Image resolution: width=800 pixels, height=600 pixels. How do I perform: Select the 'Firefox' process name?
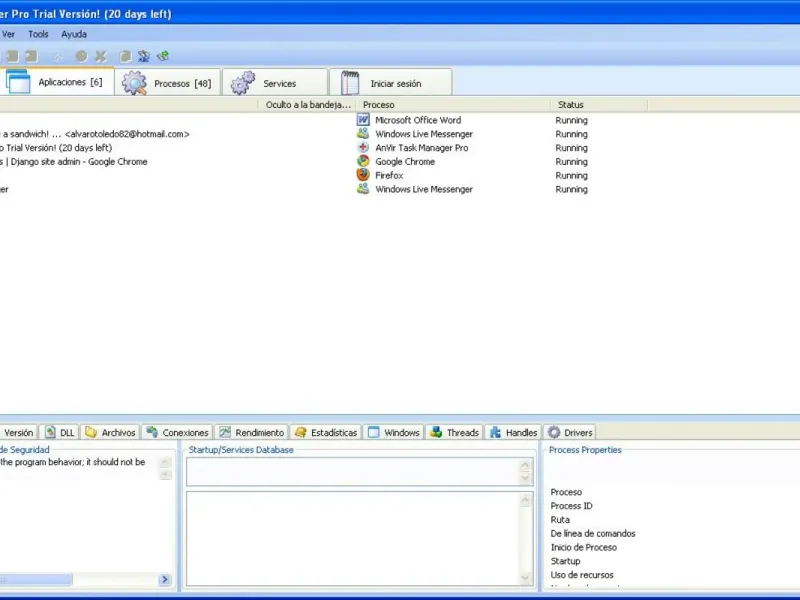point(389,175)
